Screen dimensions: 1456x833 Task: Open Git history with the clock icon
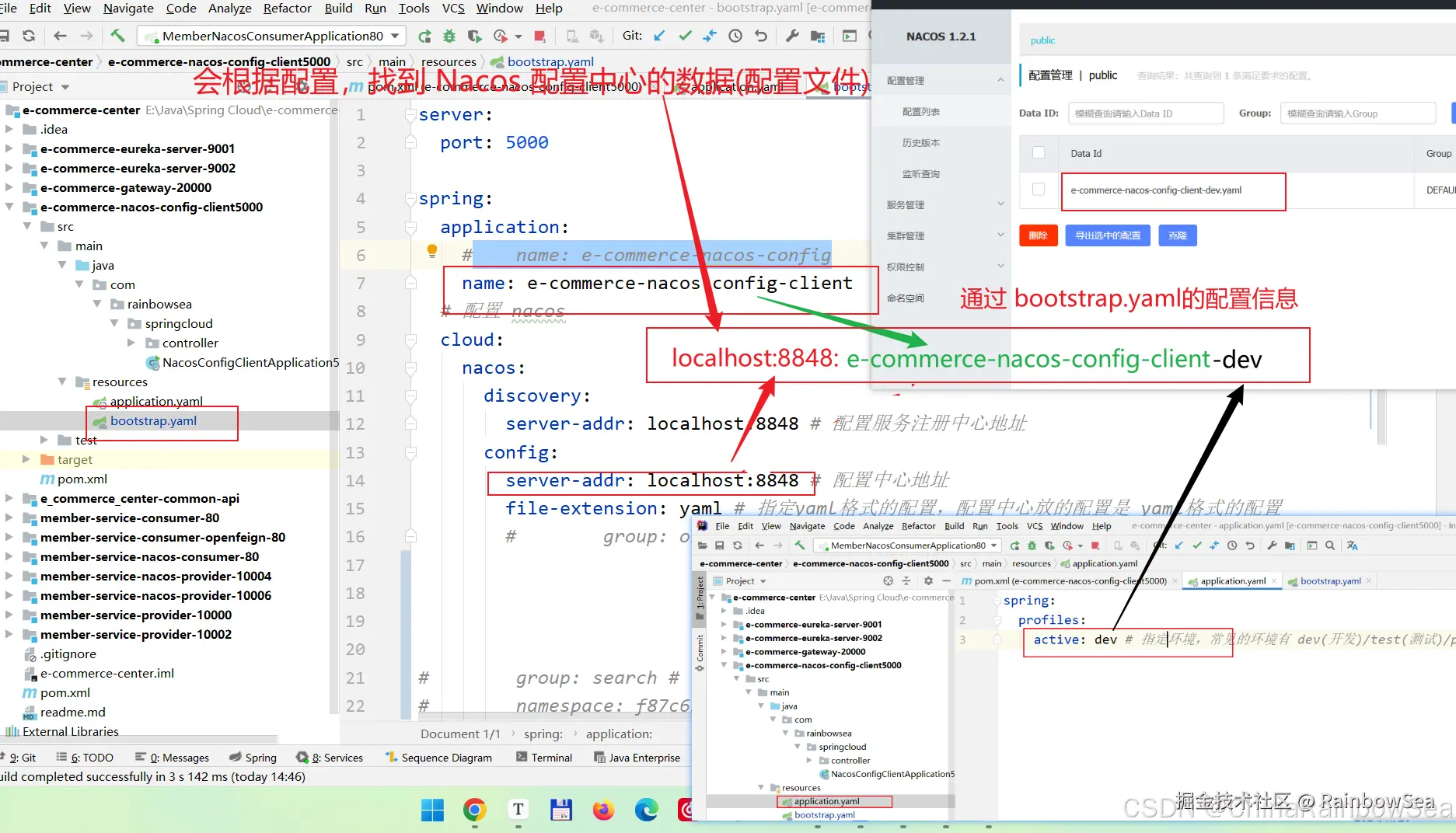tap(735, 36)
